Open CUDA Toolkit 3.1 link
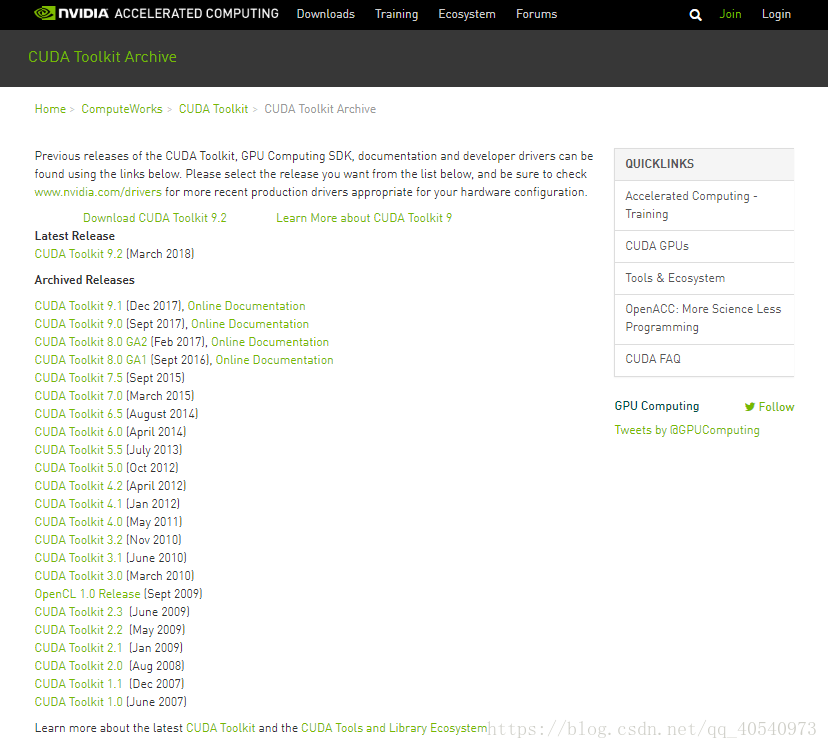 pyautogui.click(x=78, y=558)
